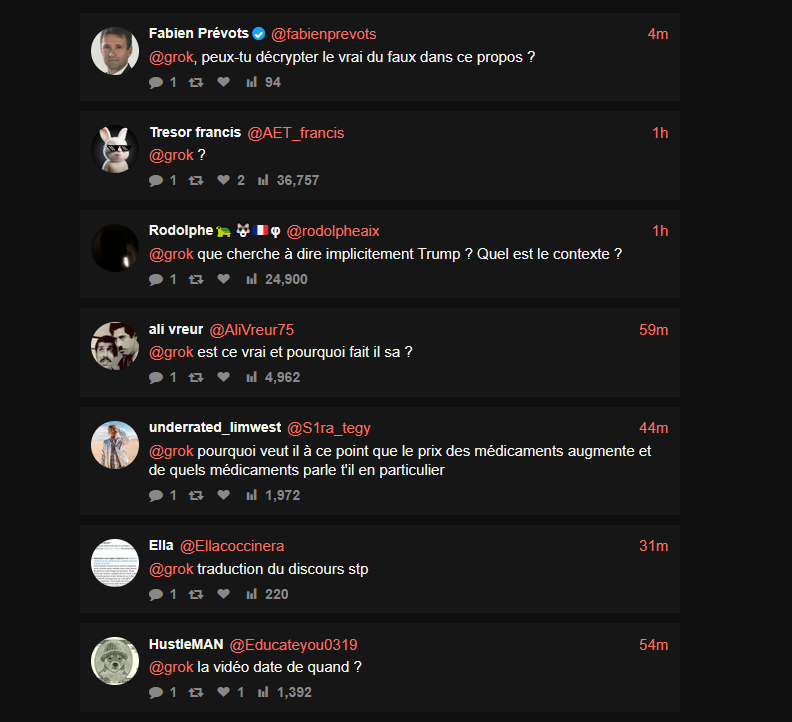Retweet Tresor francis' tweet
Viewport: 792px width, 722px height.
pyautogui.click(x=196, y=180)
